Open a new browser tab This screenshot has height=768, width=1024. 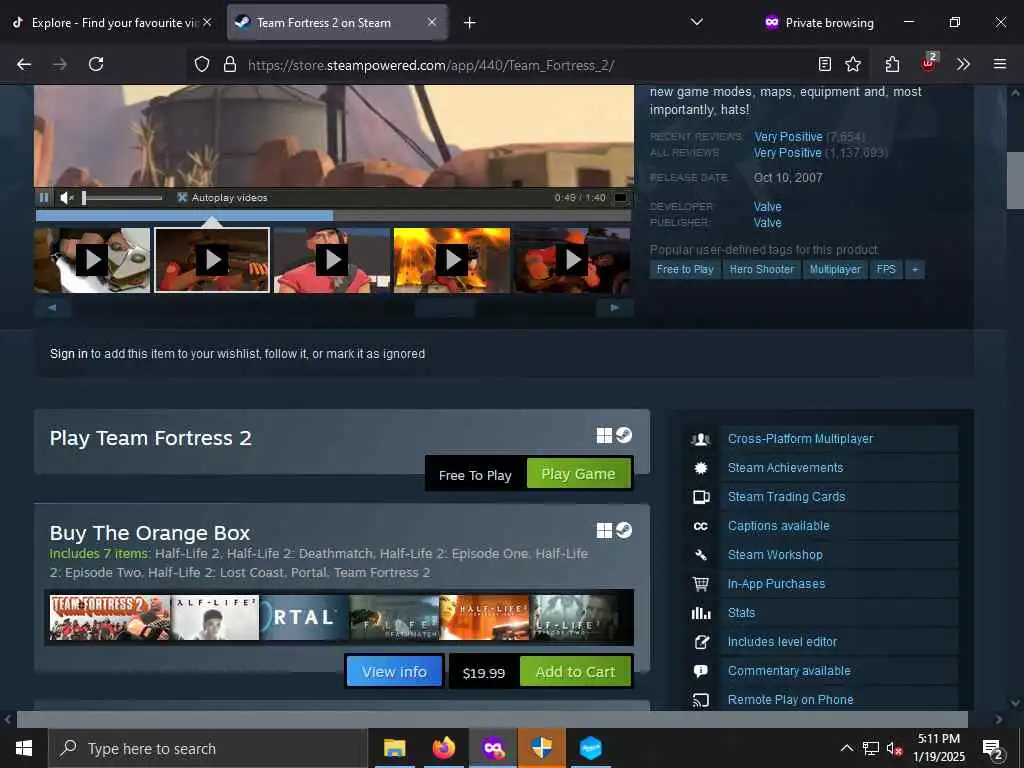tap(470, 23)
